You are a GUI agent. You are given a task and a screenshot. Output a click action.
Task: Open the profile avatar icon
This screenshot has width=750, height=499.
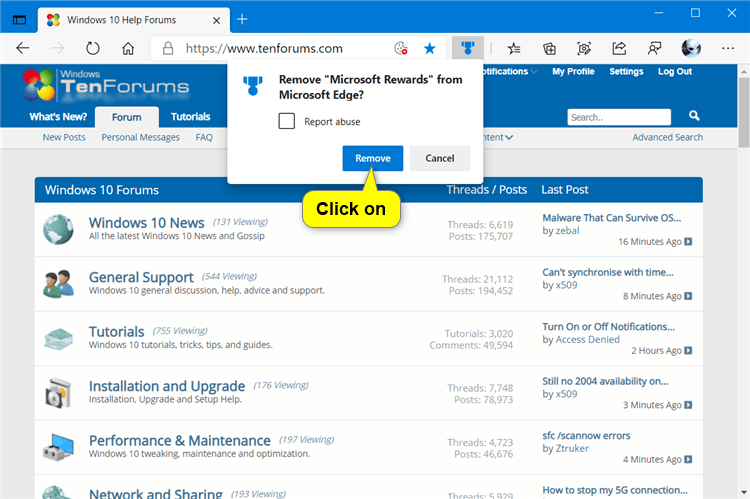pos(691,48)
